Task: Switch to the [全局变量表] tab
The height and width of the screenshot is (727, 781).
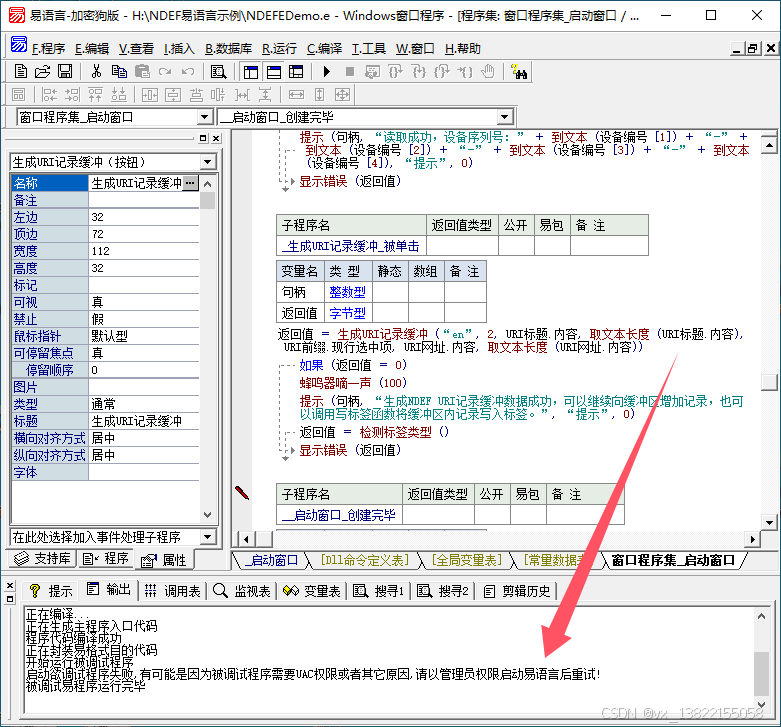Action: coord(466,560)
